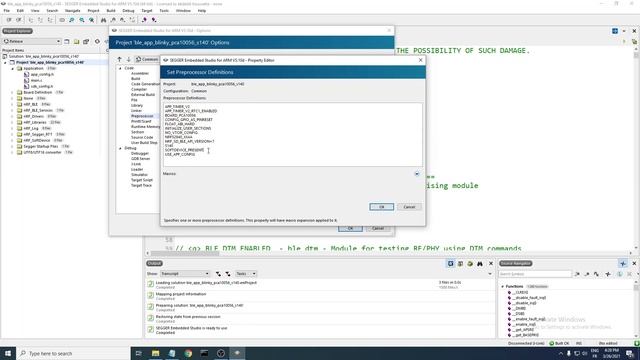The width and height of the screenshot is (640, 360).
Task: Click the taskbar search box
Action: pyautogui.click(x=73, y=353)
